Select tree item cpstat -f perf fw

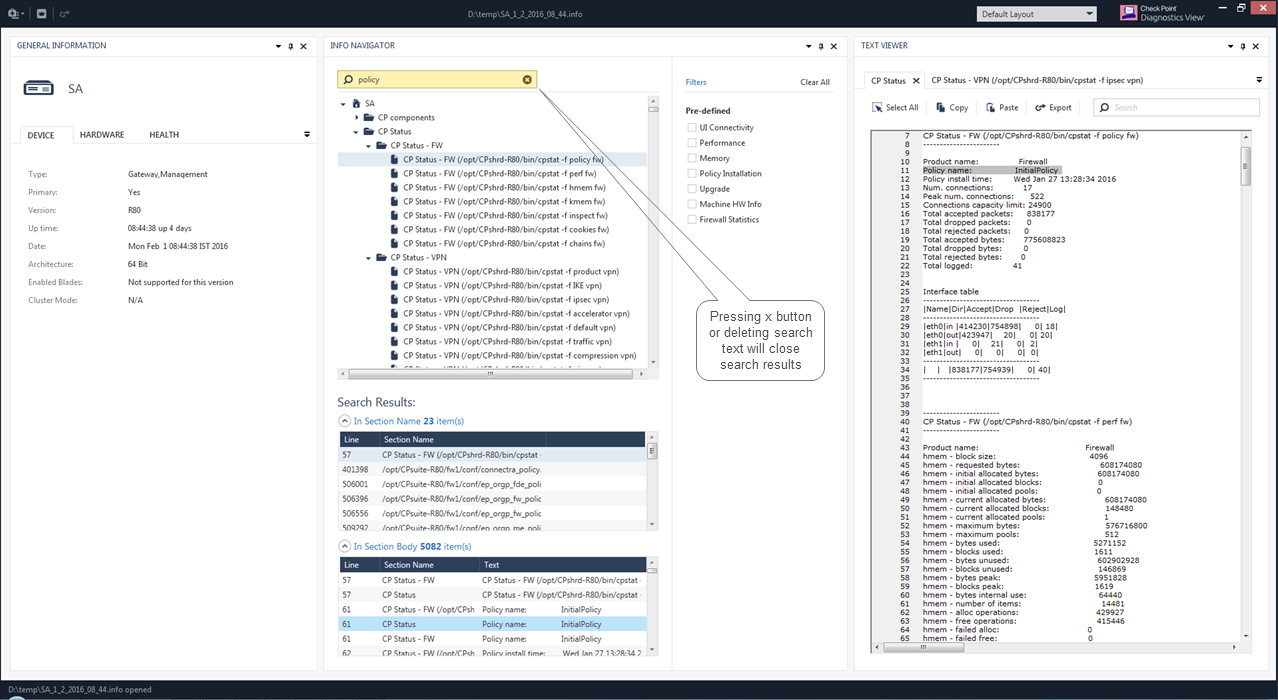tap(499, 174)
